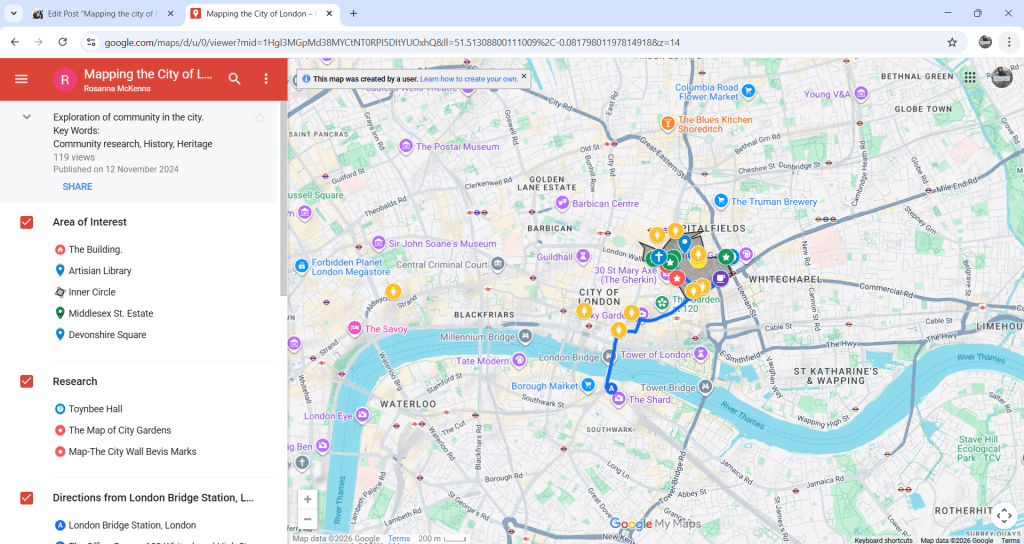The image size is (1024, 544).
Task: Uncheck the Area of Interest layer checkbox
Action: [27, 222]
